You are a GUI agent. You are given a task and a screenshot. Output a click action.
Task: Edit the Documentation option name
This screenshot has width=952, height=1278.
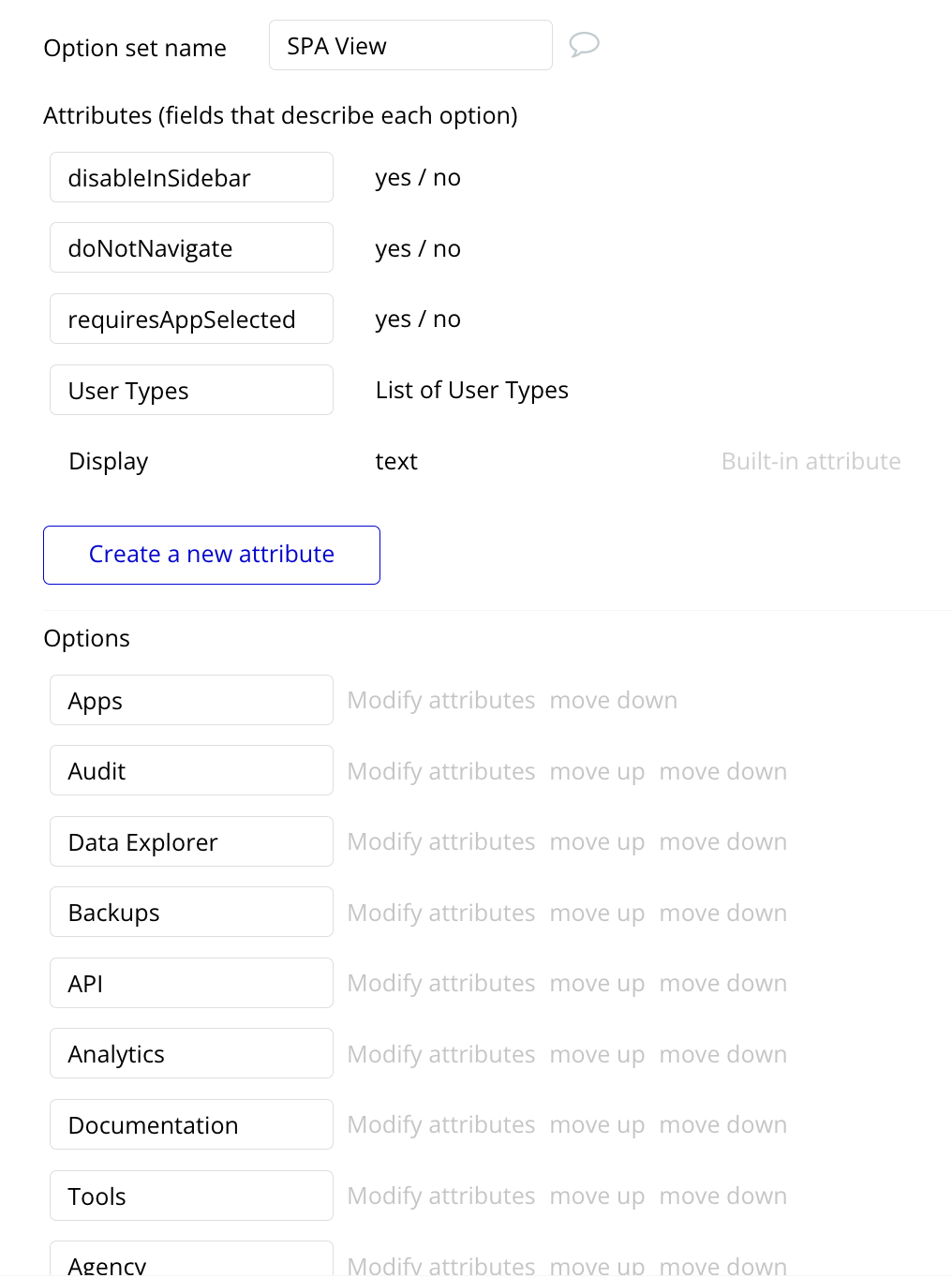click(x=191, y=1125)
